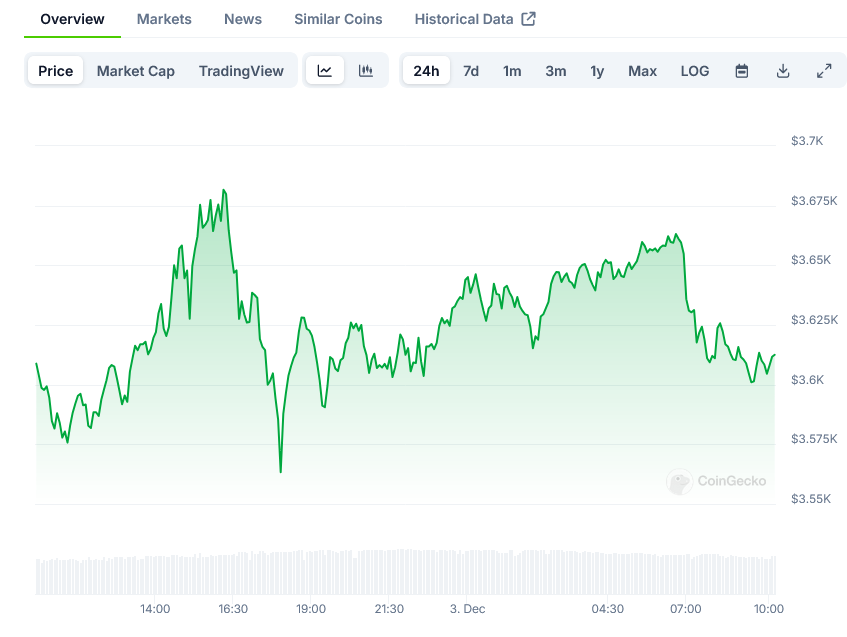
Task: Go to the News tab
Action: 243,19
